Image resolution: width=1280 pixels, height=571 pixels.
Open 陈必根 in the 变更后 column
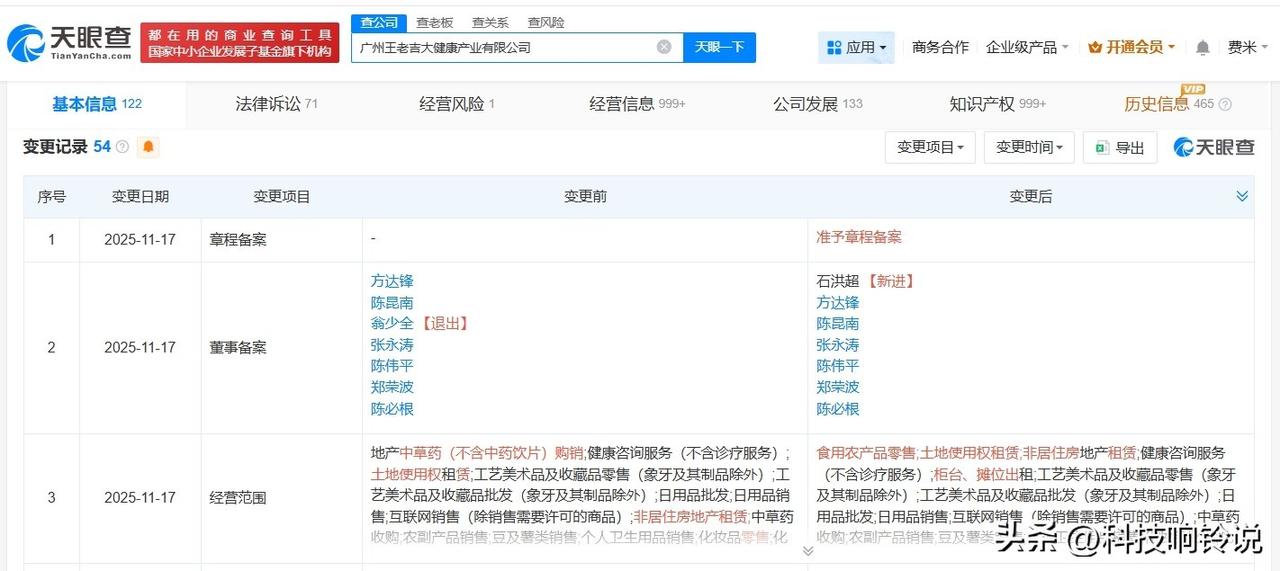point(838,409)
